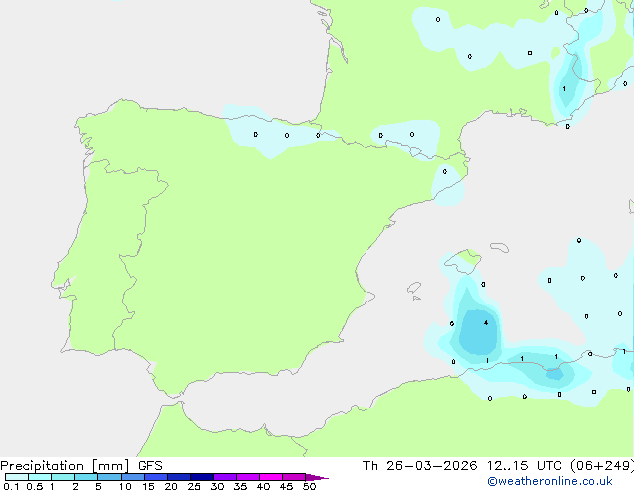634x490 pixels.
Task: Click the 0.1–0.5 mm legend color swatch
Action: (x=17, y=477)
